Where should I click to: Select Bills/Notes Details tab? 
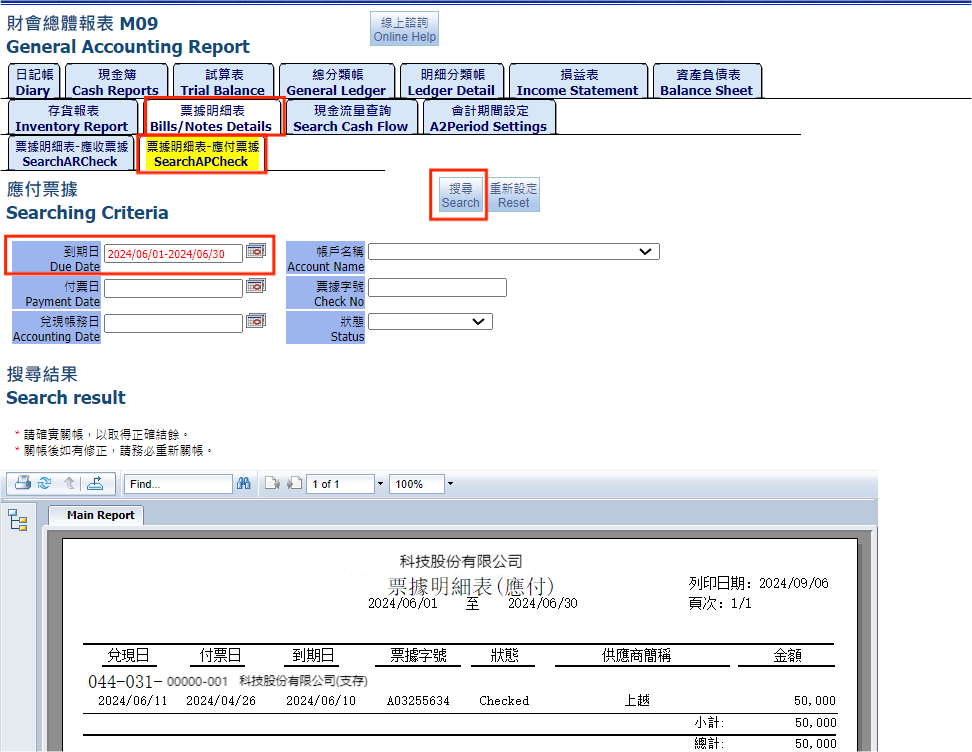point(212,118)
